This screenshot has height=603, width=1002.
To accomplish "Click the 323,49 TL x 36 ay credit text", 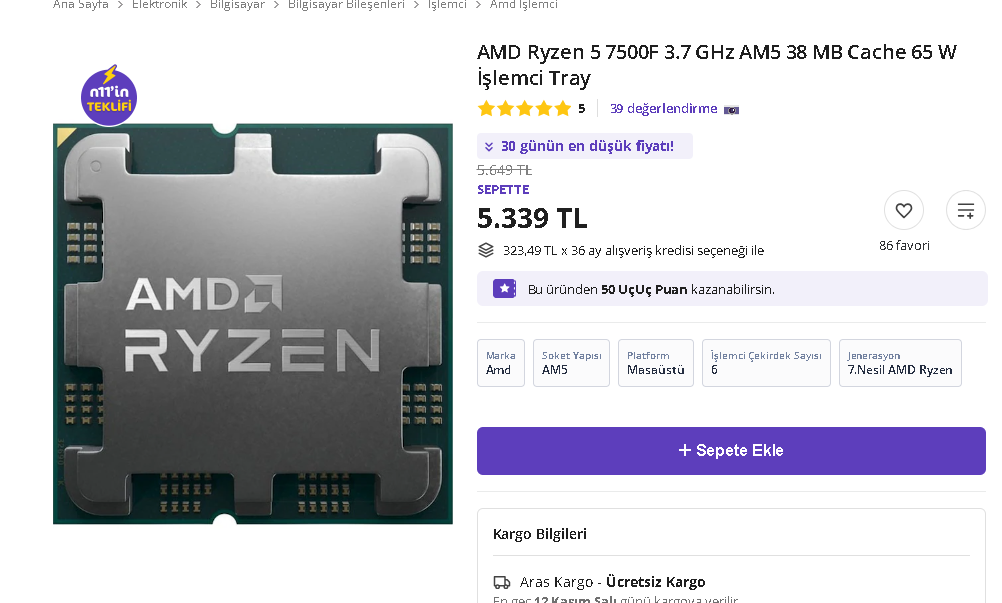I will 632,250.
